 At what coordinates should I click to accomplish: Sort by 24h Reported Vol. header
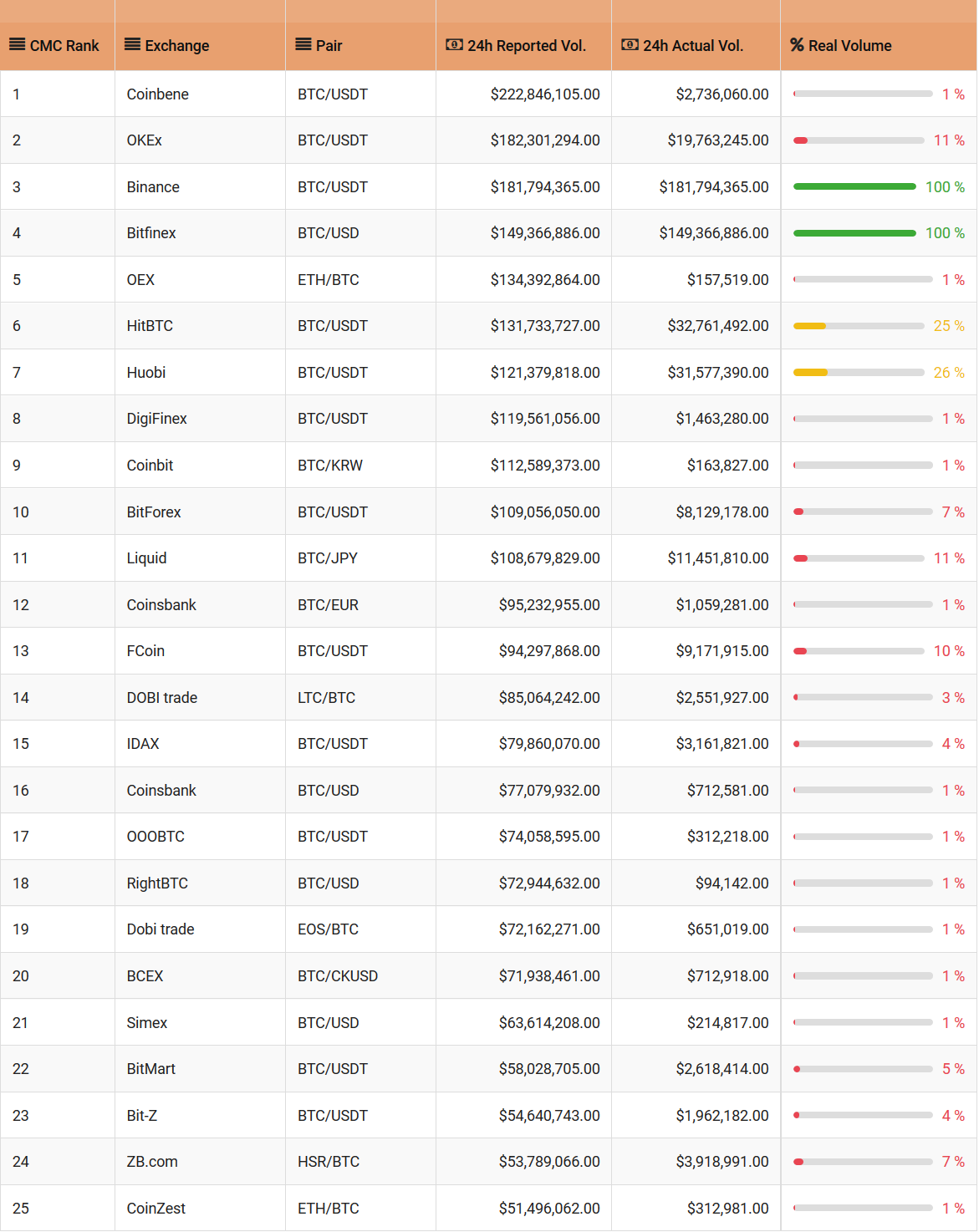click(527, 46)
